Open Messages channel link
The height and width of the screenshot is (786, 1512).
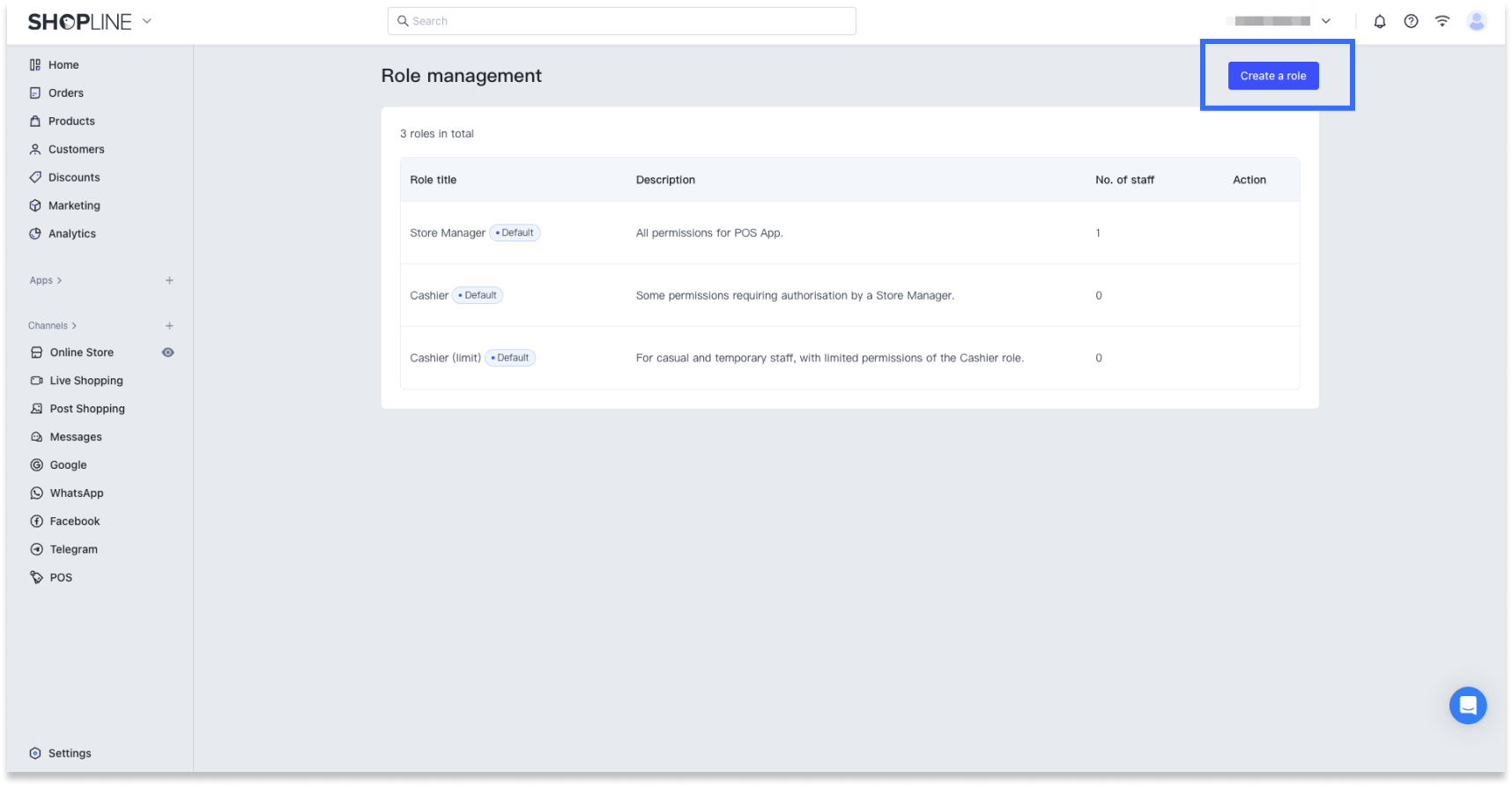pyautogui.click(x=76, y=437)
